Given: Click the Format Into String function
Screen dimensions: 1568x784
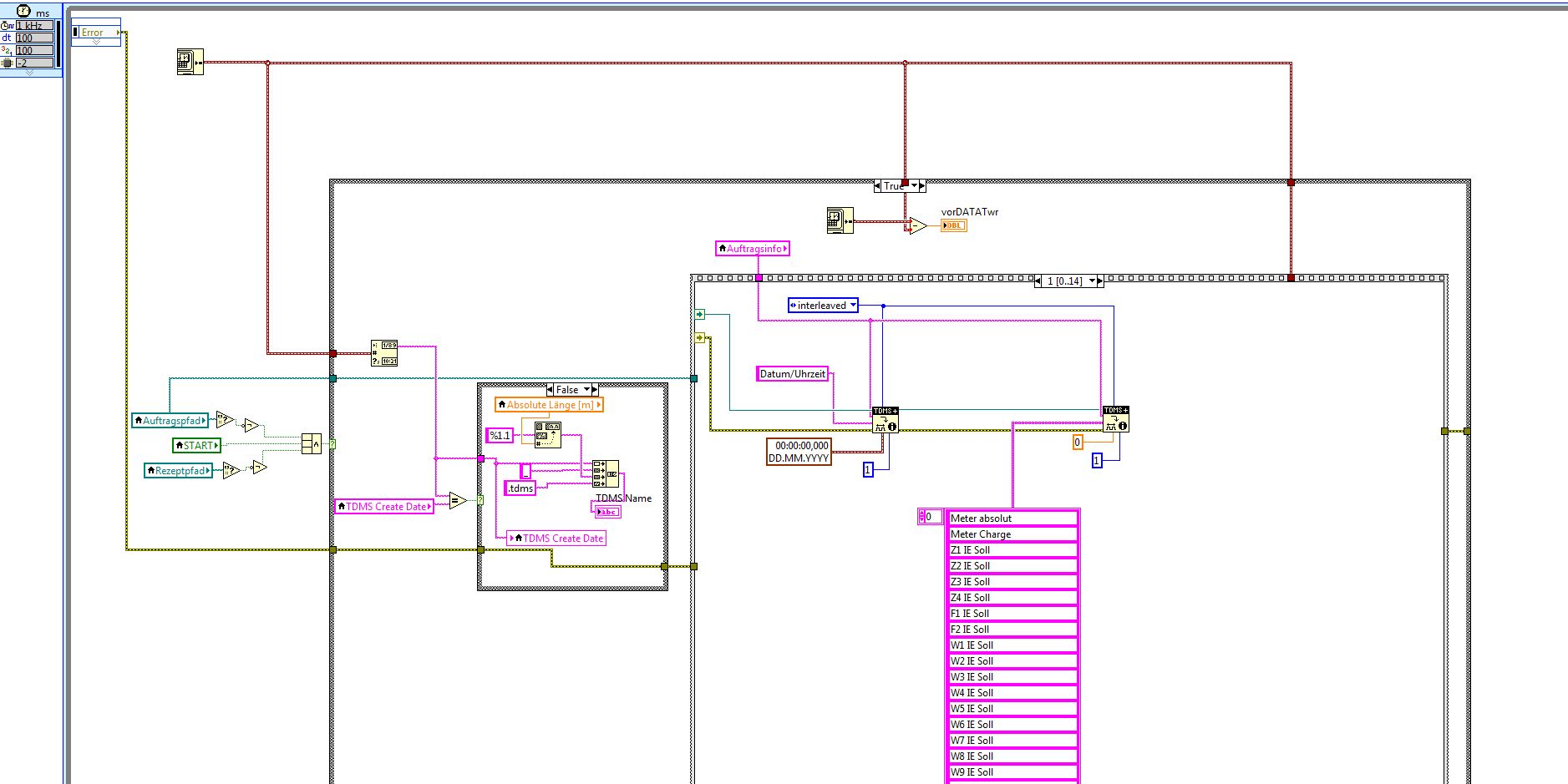Looking at the screenshot, I should tap(548, 435).
